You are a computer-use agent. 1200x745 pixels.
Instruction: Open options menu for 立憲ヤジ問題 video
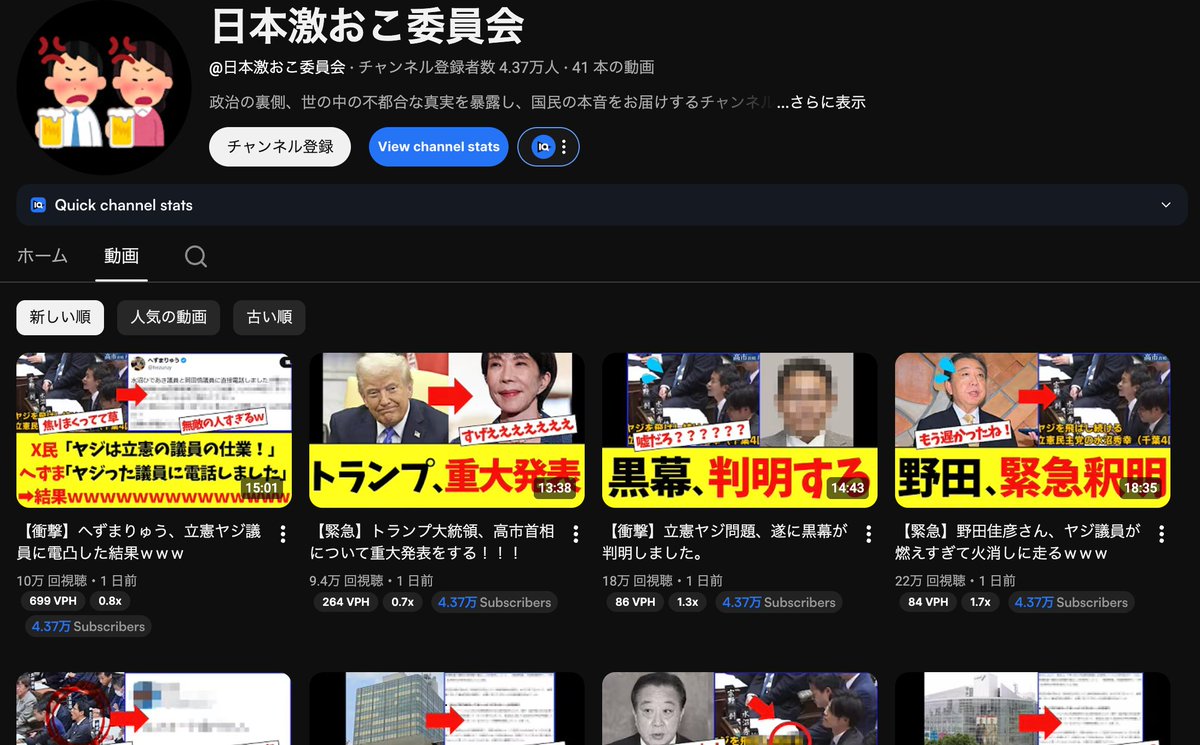click(x=868, y=534)
